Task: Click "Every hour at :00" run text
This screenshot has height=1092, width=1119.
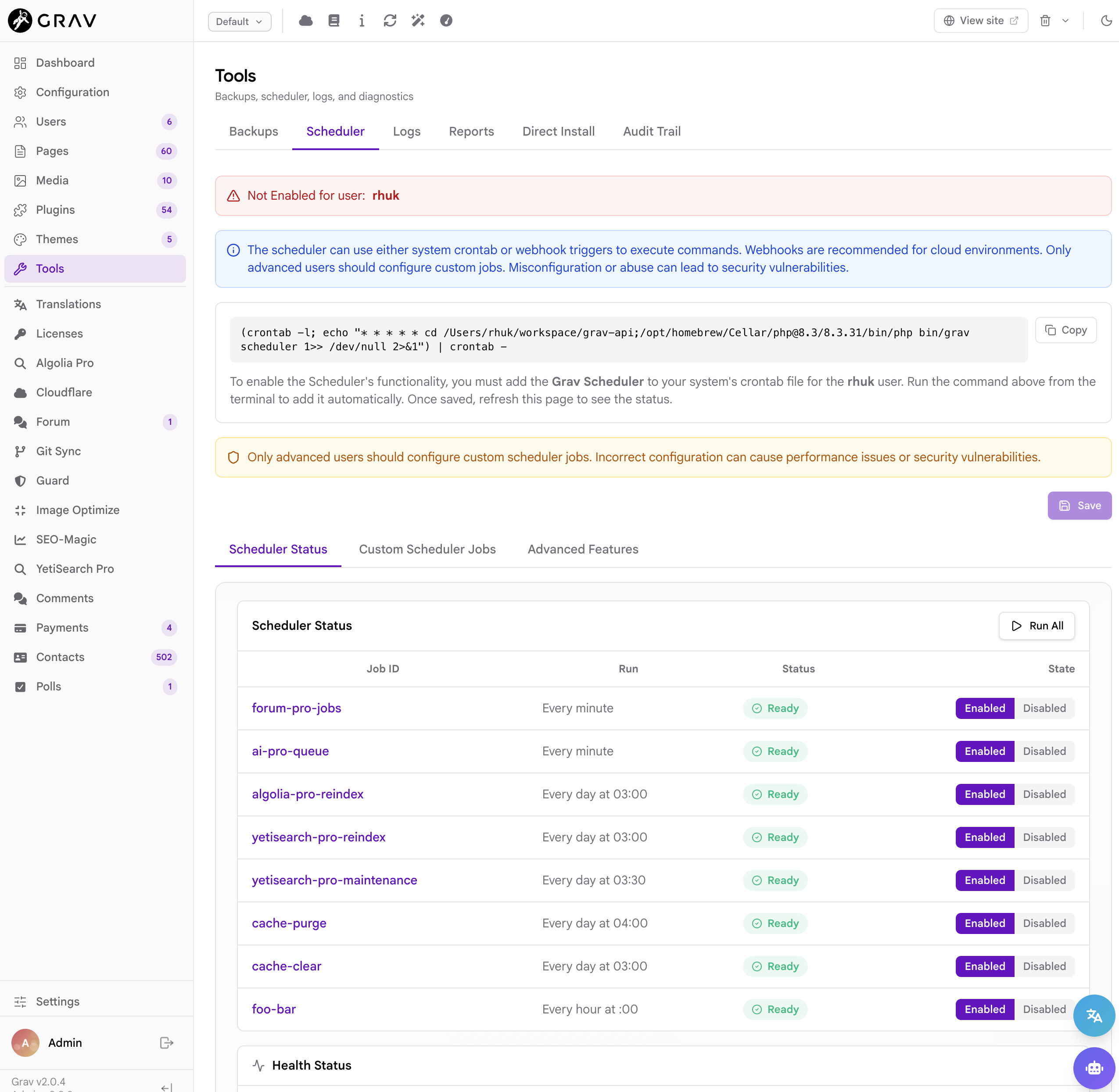Action: tap(590, 1009)
